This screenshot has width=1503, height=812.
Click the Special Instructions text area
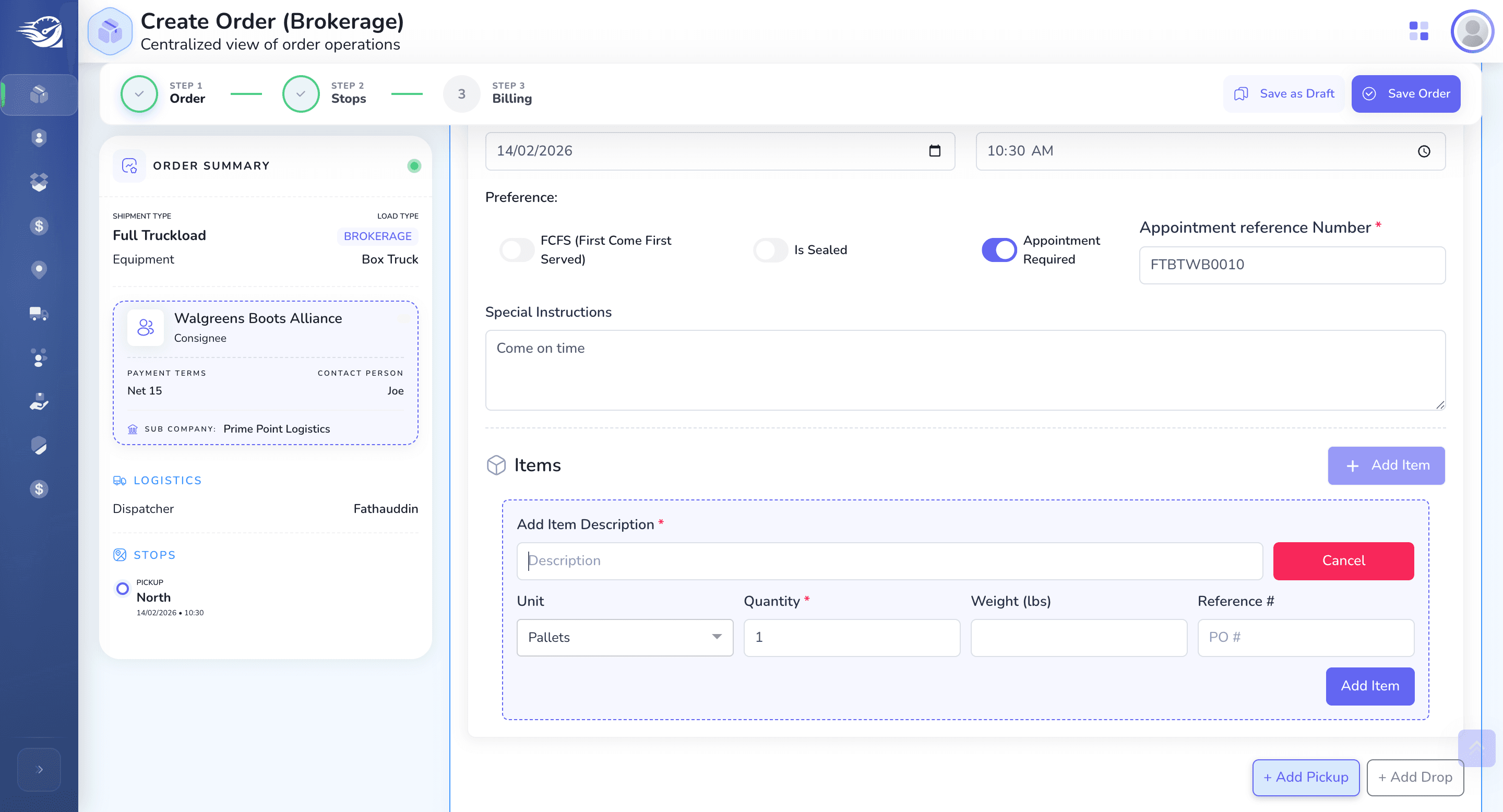pyautogui.click(x=965, y=370)
